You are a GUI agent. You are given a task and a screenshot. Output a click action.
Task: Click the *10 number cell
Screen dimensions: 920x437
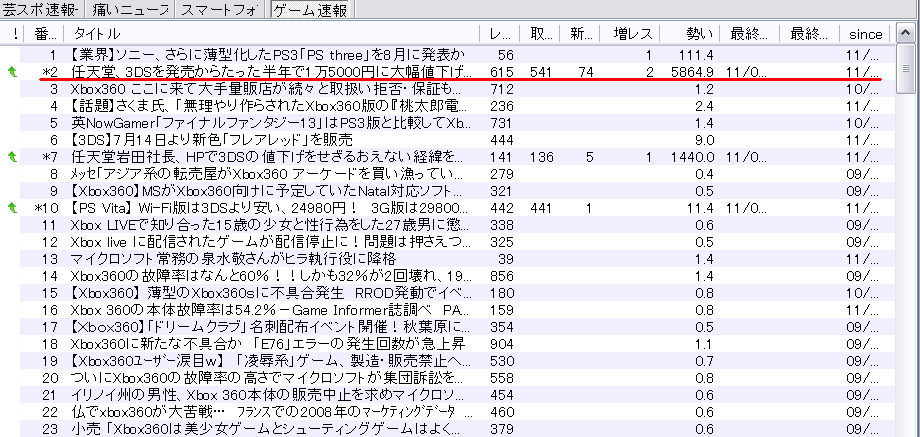coord(46,208)
